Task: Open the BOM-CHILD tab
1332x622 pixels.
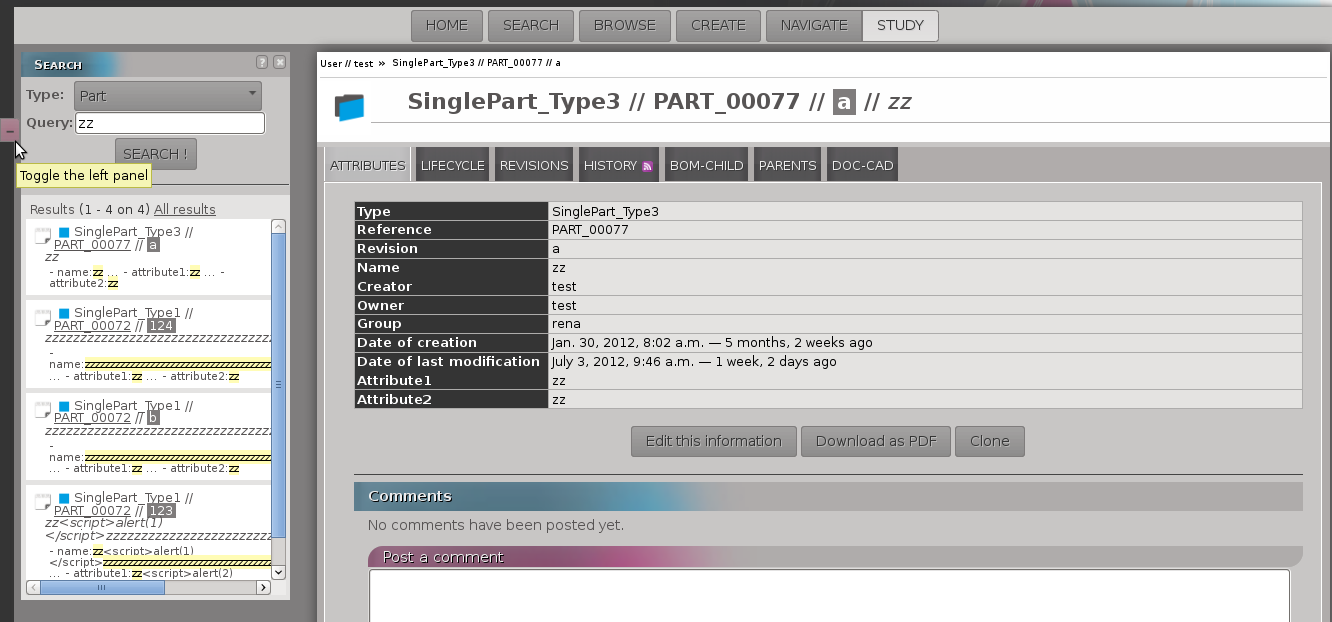Action: [706, 165]
